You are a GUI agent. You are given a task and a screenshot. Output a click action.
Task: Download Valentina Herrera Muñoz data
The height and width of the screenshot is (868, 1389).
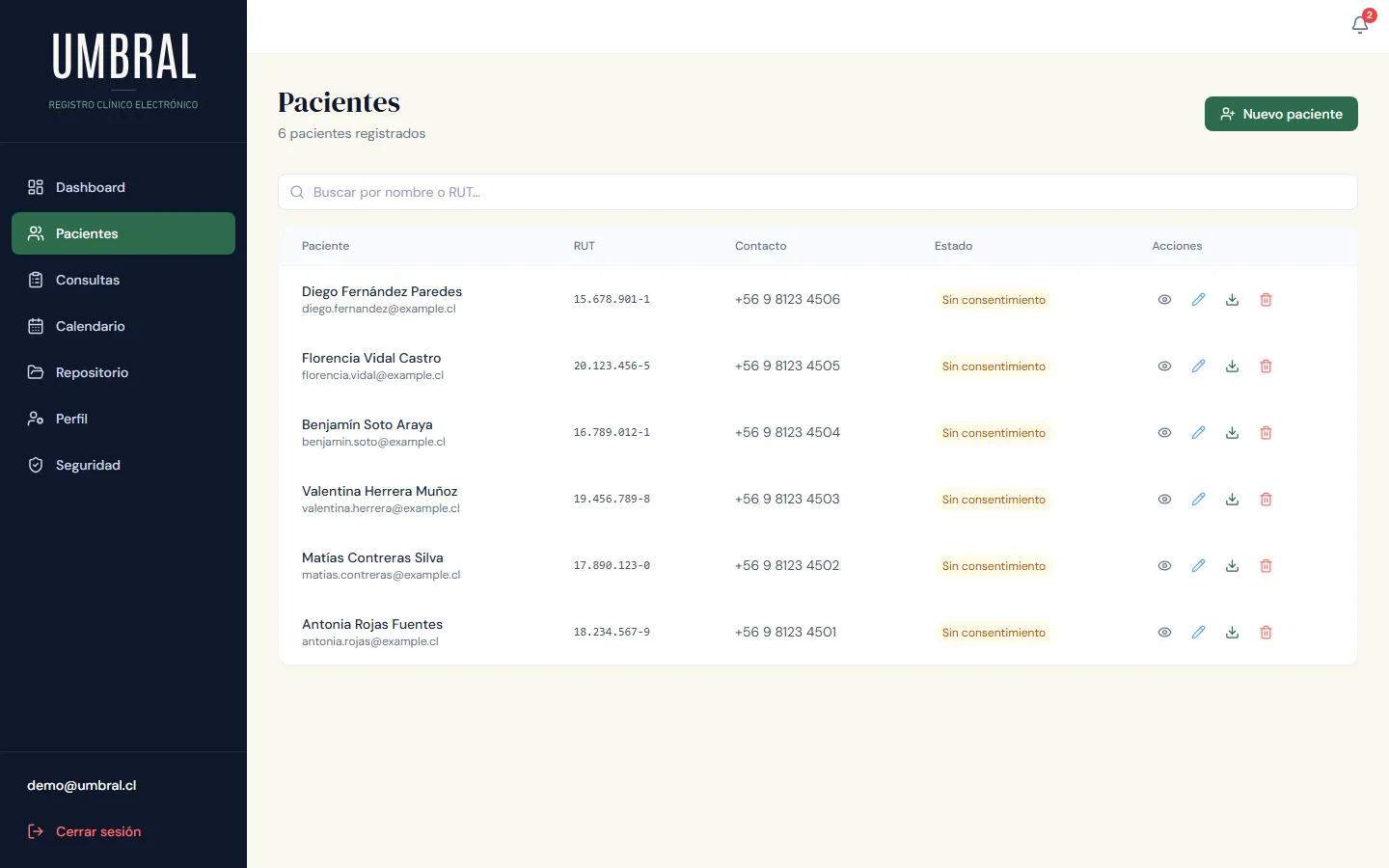tap(1232, 500)
